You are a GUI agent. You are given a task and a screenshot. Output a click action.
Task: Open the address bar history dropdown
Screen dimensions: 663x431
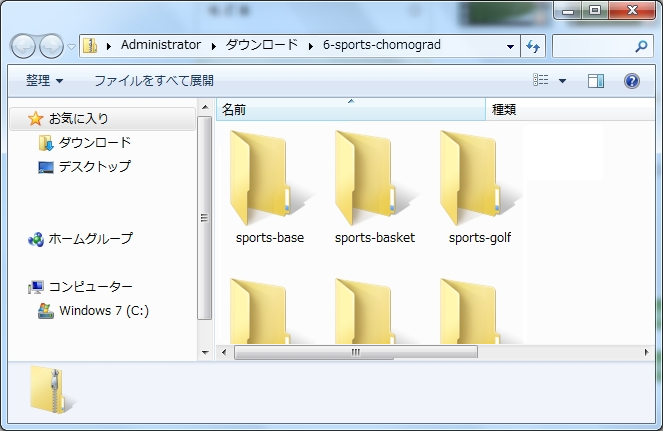510,46
